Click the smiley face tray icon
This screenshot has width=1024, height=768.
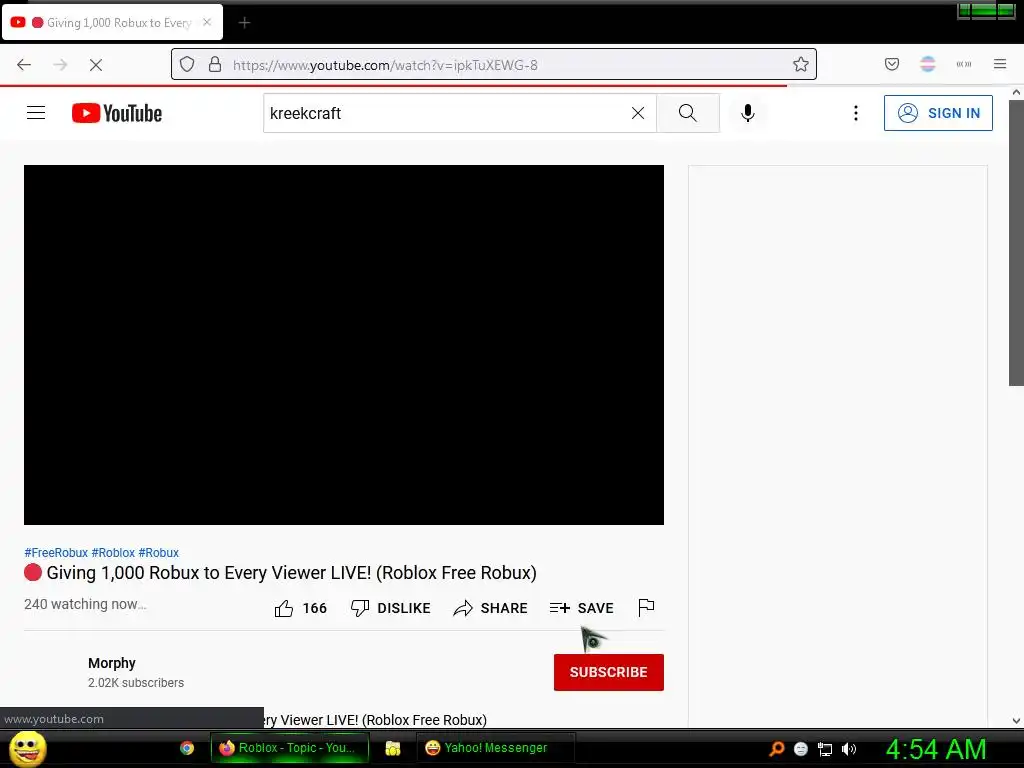801,749
